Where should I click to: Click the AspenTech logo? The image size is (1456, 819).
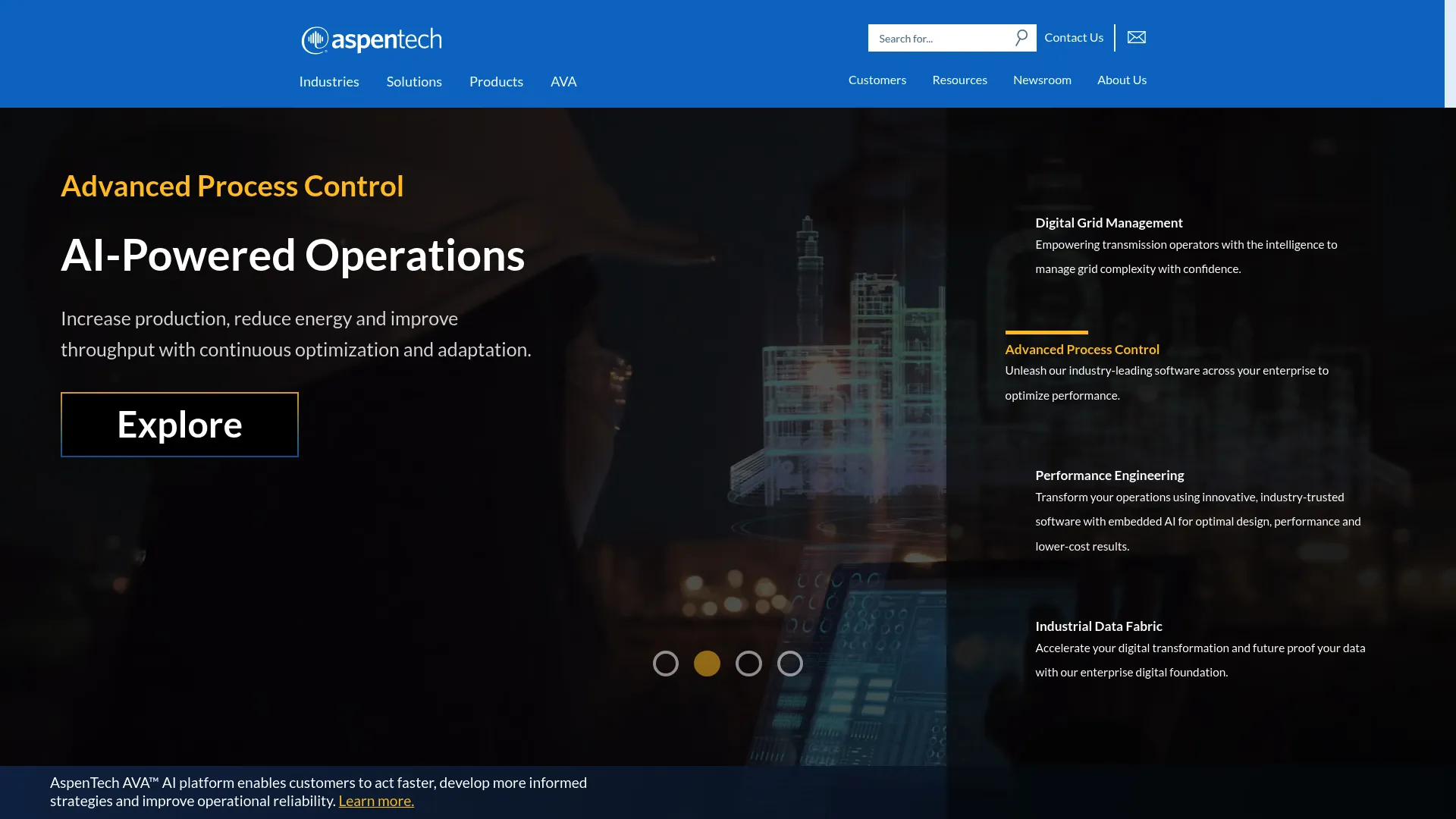[372, 40]
